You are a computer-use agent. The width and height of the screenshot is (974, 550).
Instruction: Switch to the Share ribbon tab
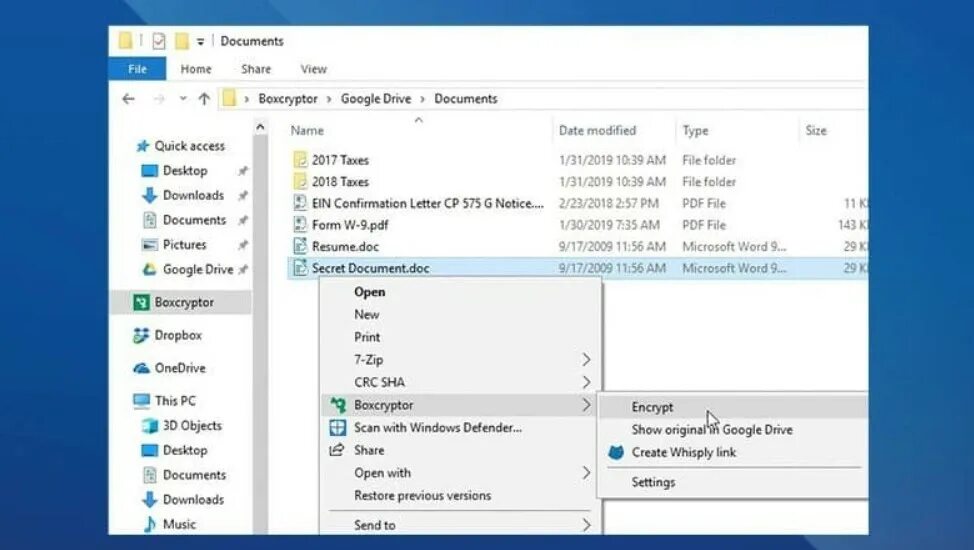[x=256, y=69]
